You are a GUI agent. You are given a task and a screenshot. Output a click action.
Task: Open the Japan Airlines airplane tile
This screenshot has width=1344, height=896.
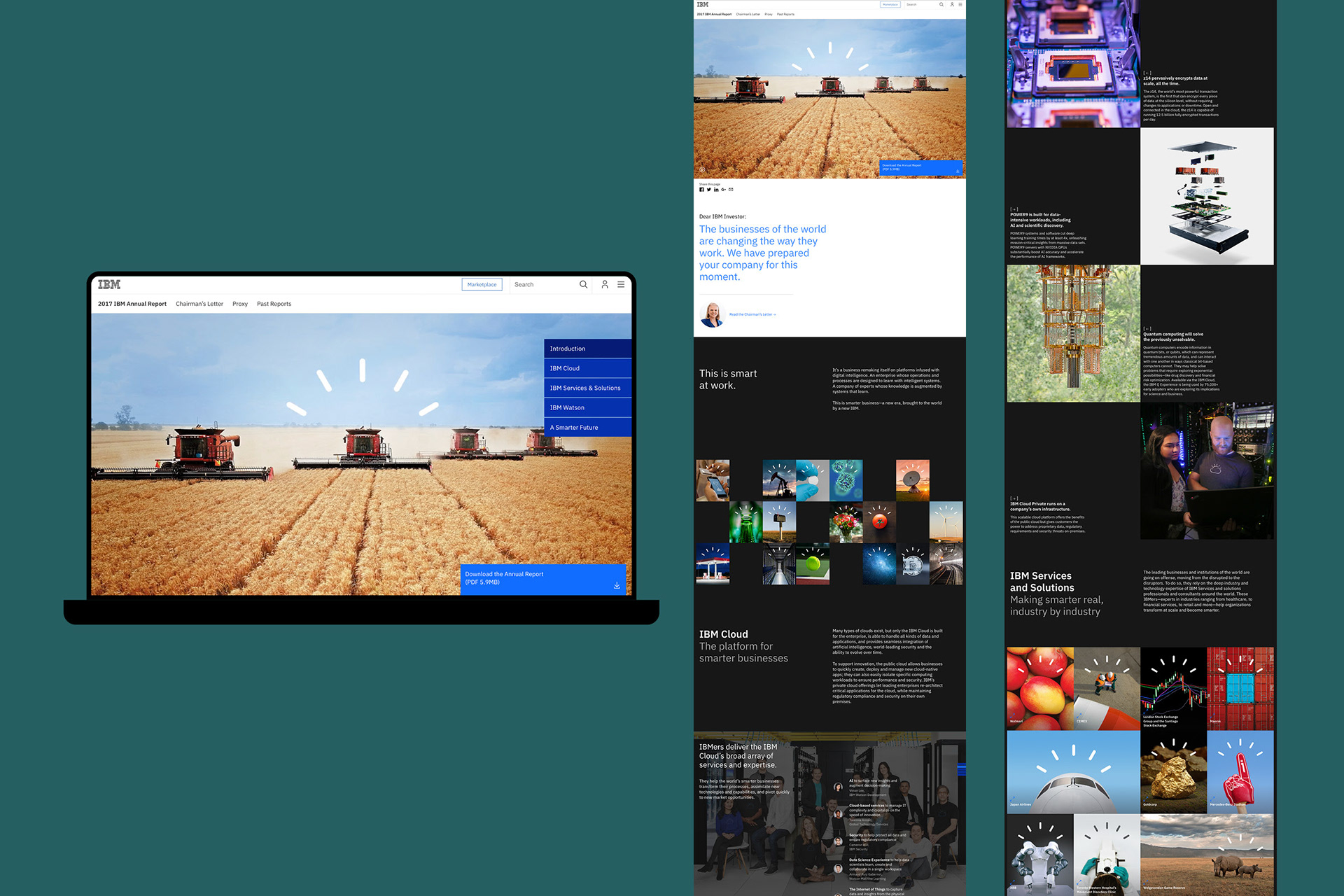1073,771
